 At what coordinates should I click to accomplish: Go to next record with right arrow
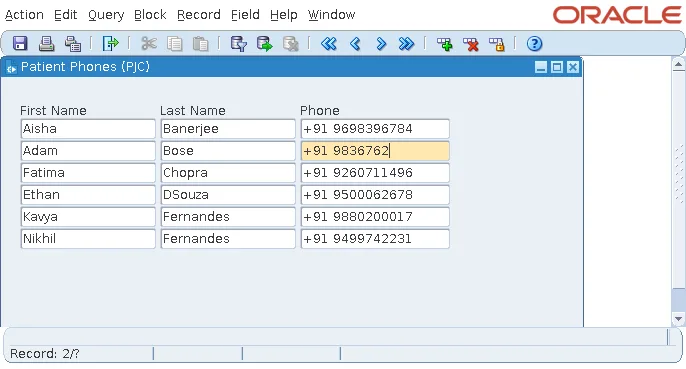pos(381,44)
